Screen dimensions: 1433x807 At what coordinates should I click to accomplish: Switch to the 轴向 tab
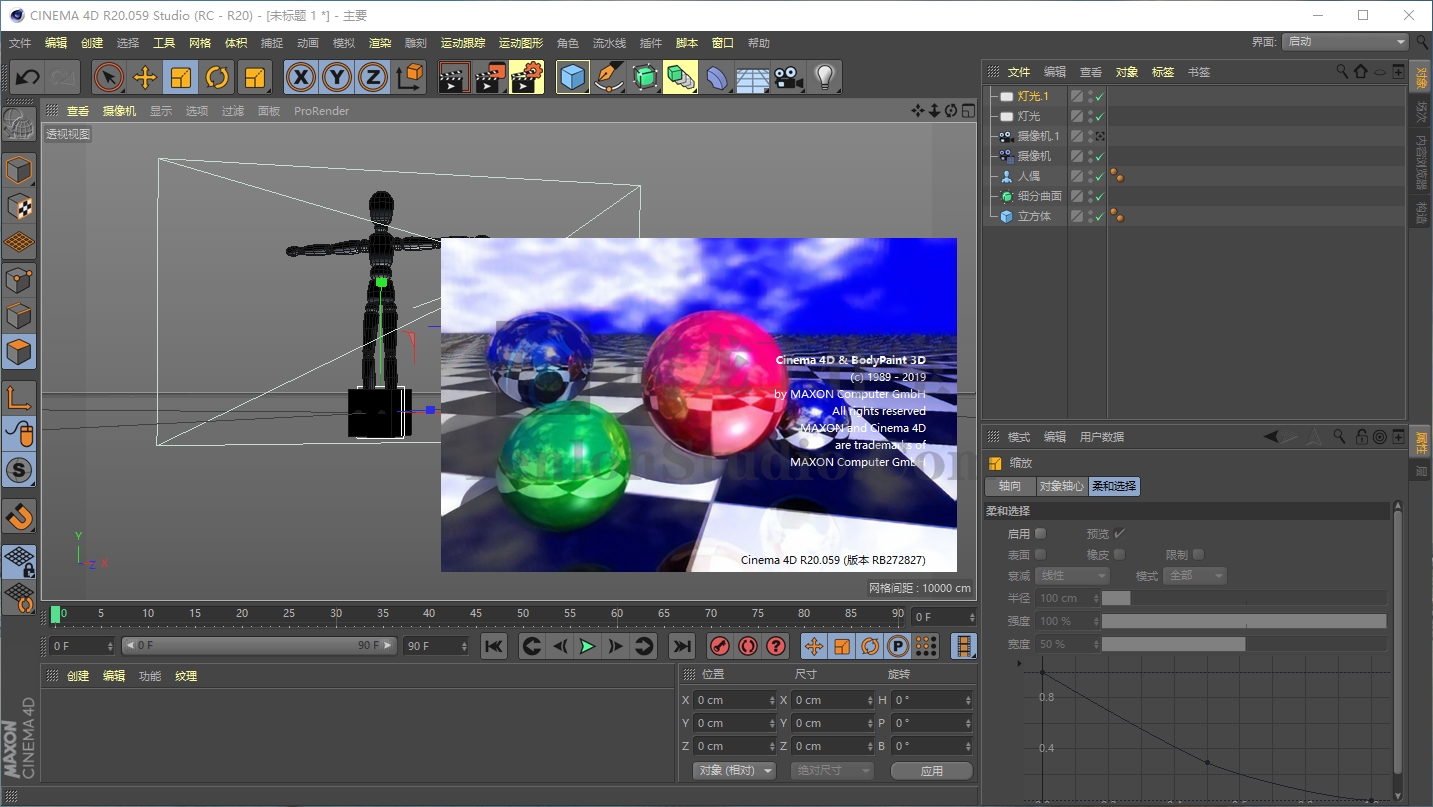[x=1010, y=486]
